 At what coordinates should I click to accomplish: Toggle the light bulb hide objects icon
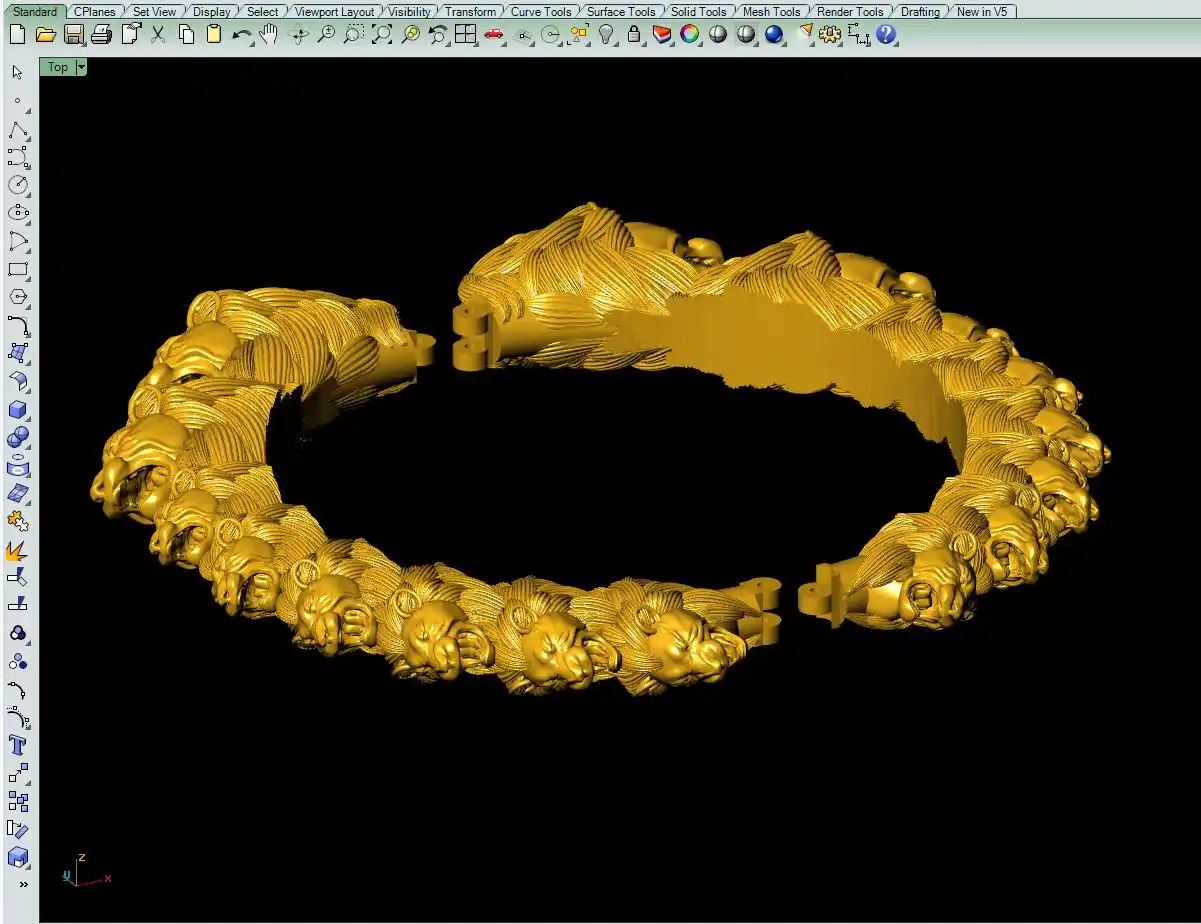(x=606, y=35)
